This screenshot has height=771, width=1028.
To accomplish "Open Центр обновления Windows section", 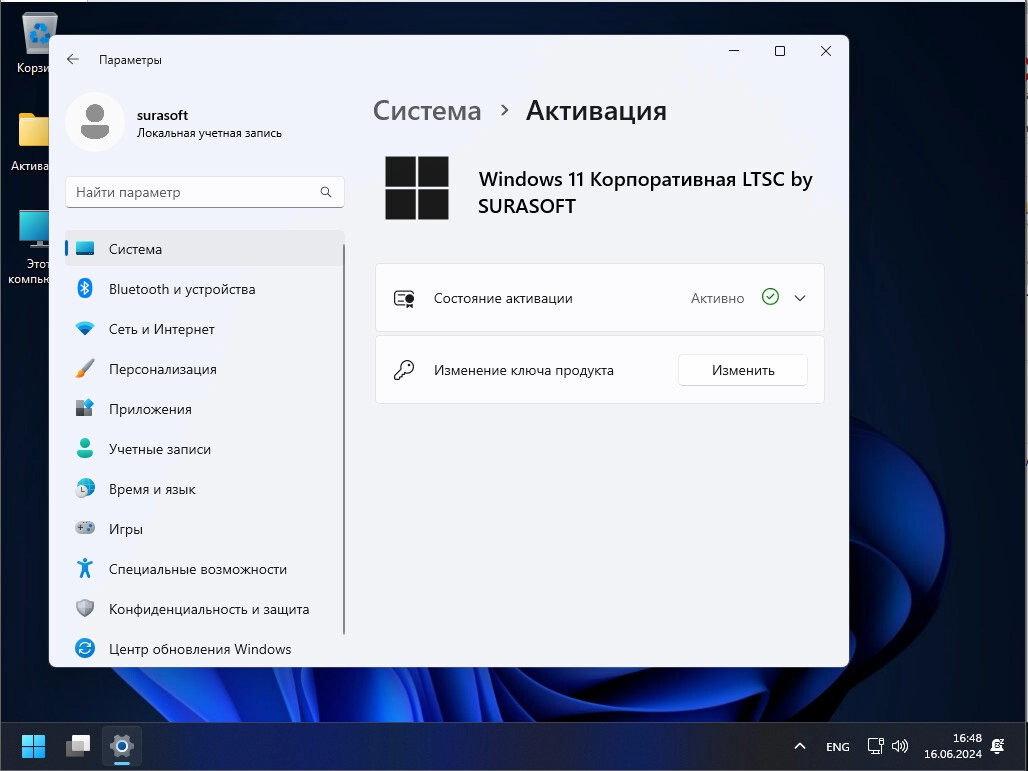I will click(200, 649).
